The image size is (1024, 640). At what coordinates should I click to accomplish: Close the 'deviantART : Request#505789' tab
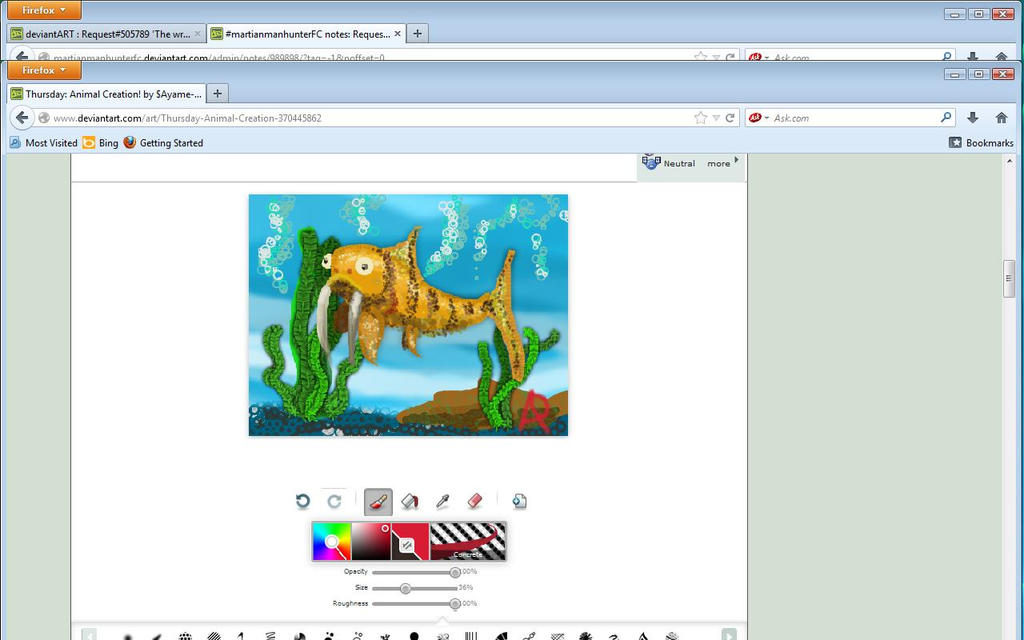198,33
